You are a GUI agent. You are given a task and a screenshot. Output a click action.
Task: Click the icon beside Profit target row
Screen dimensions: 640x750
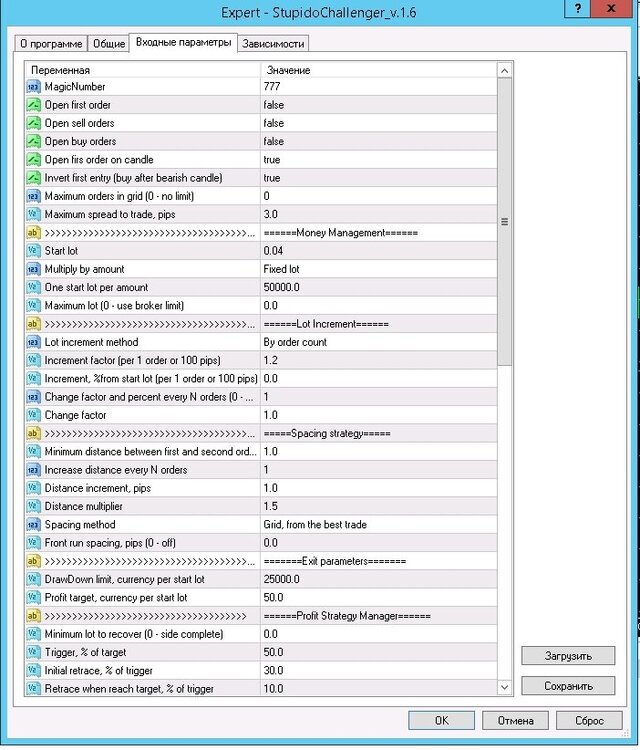tap(33, 597)
